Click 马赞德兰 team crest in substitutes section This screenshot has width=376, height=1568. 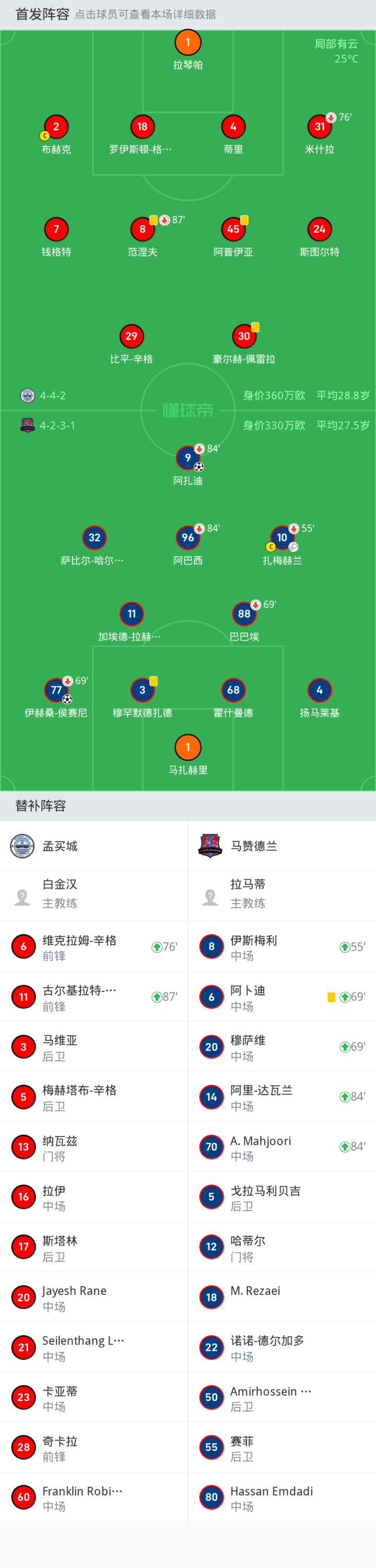(x=210, y=845)
